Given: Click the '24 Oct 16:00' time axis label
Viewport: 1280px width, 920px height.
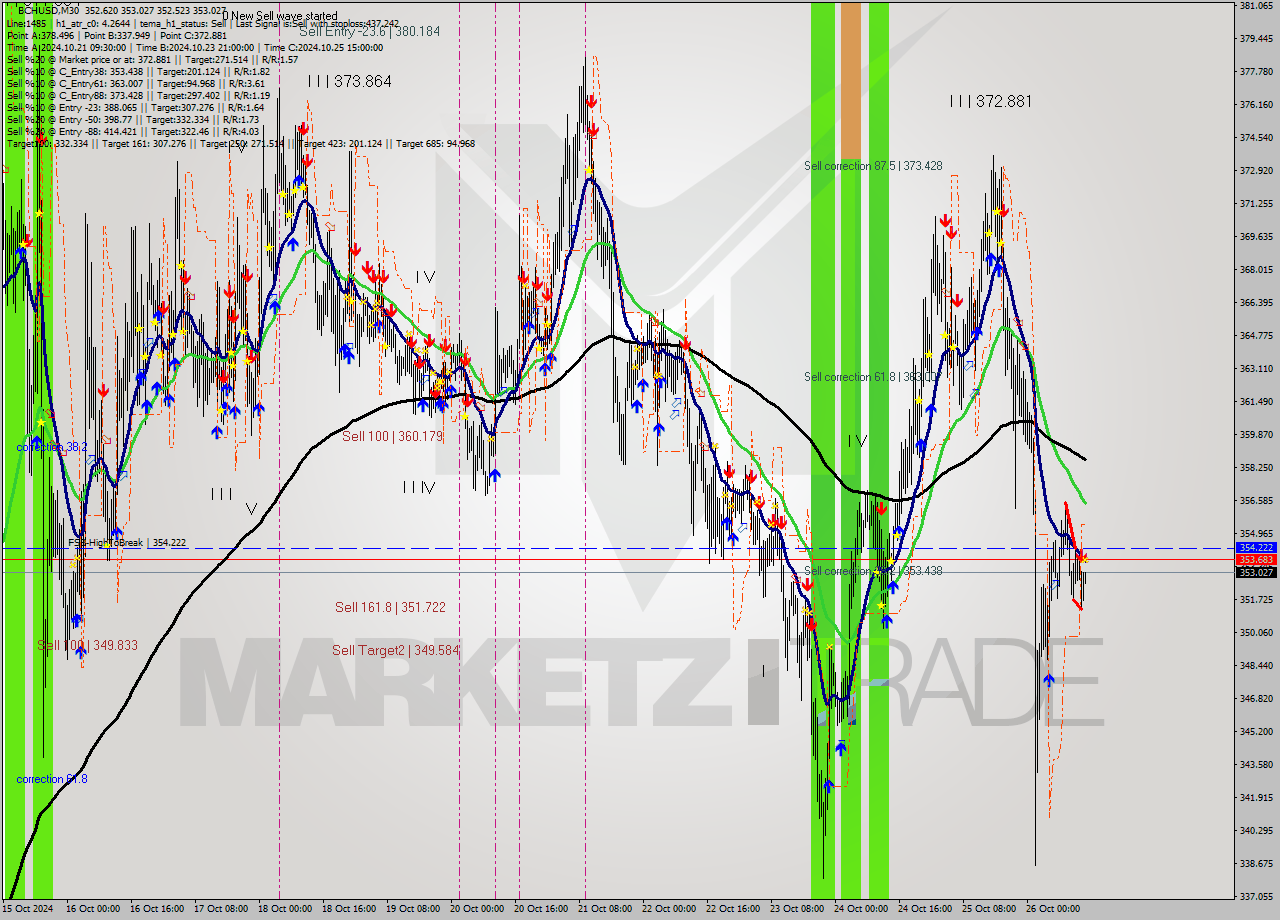Looking at the screenshot, I should (925, 909).
